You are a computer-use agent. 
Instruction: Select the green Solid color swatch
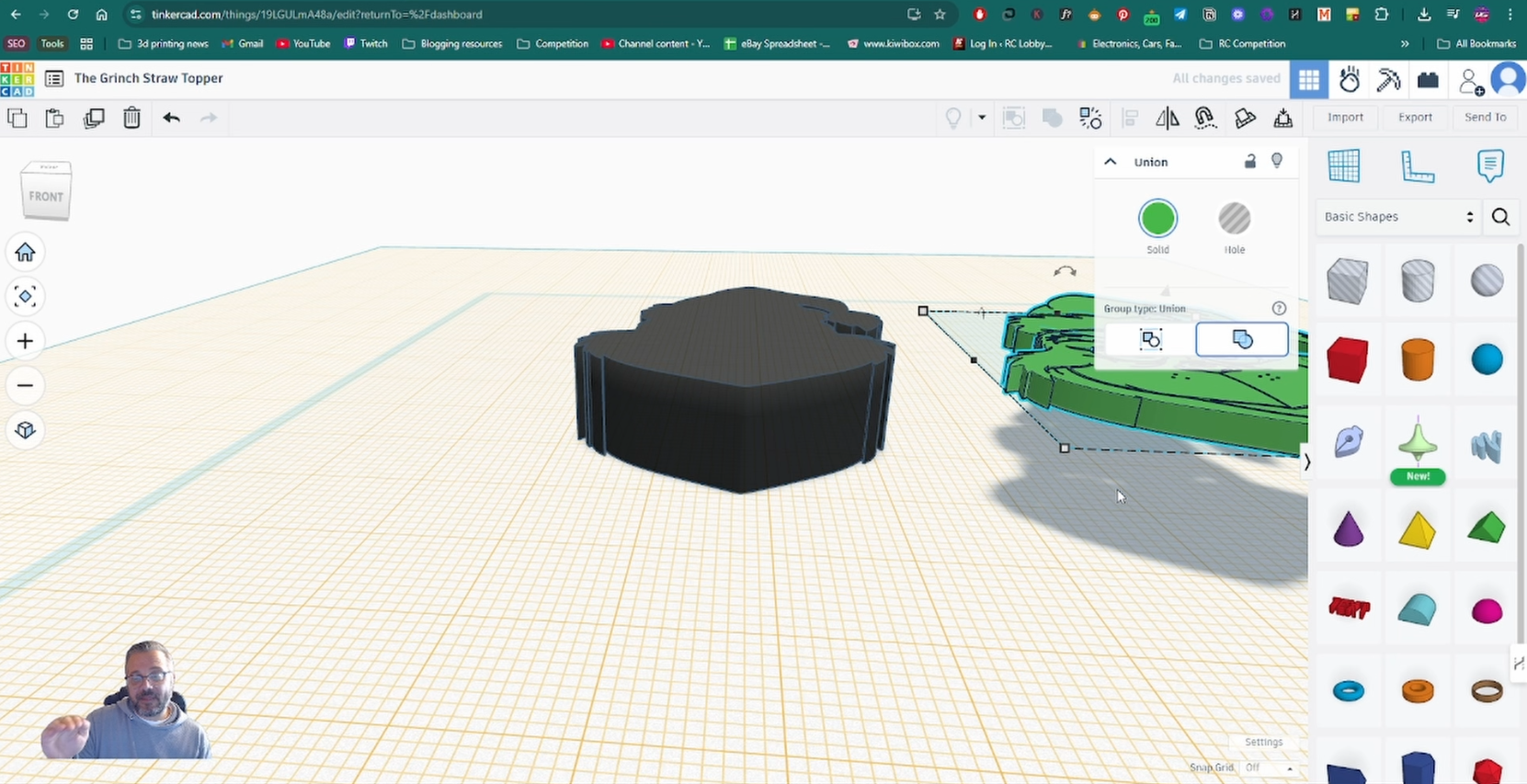click(x=1157, y=219)
